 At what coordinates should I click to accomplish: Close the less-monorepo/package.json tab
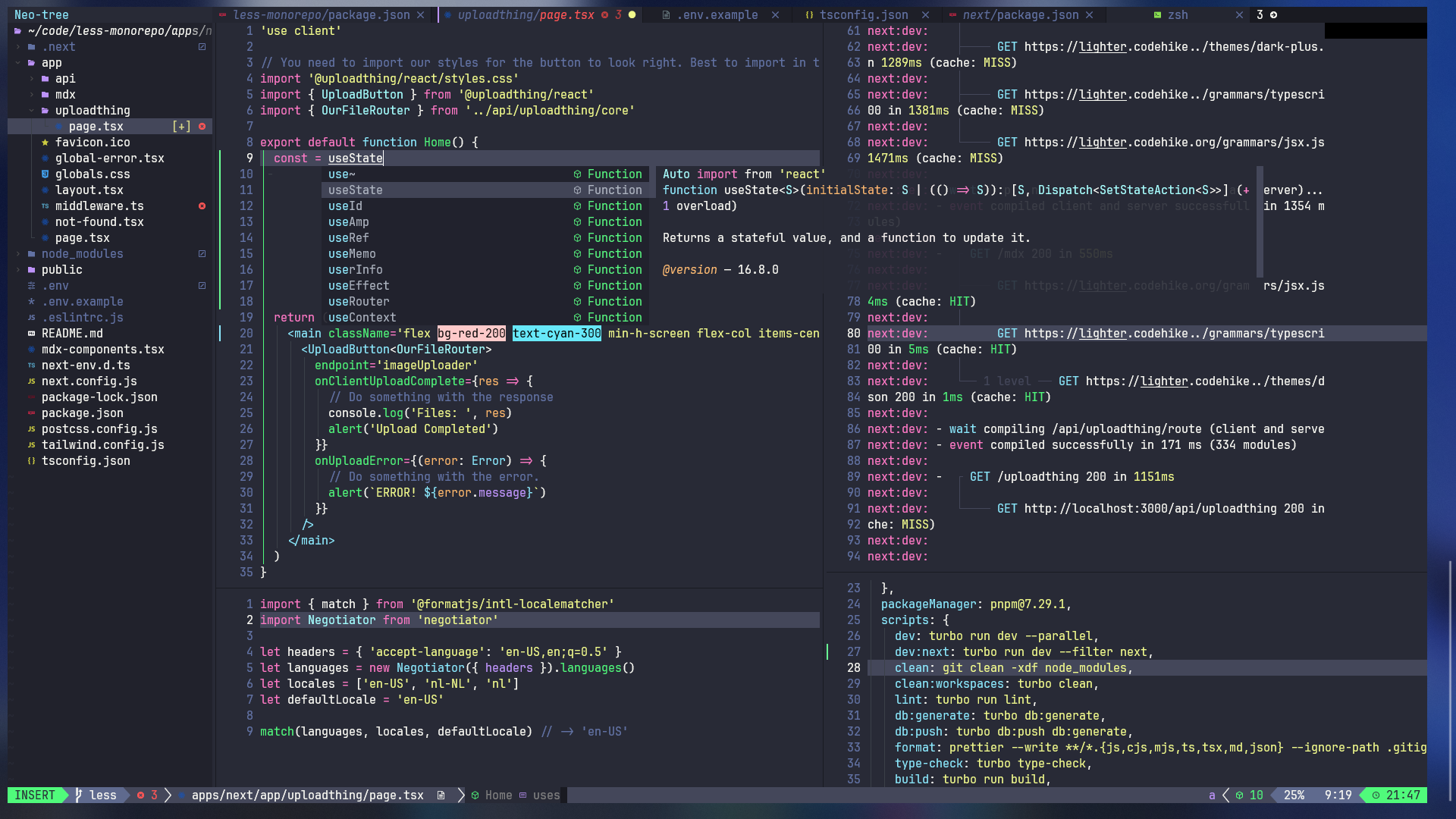point(420,15)
